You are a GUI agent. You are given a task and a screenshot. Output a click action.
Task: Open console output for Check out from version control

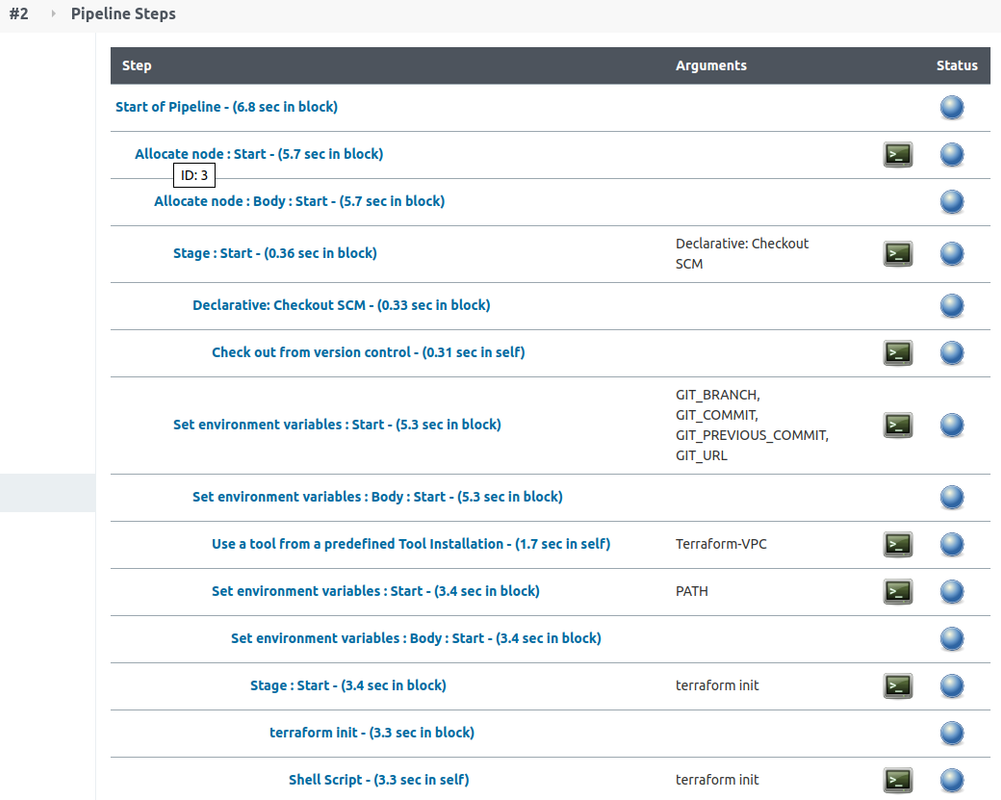(897, 352)
